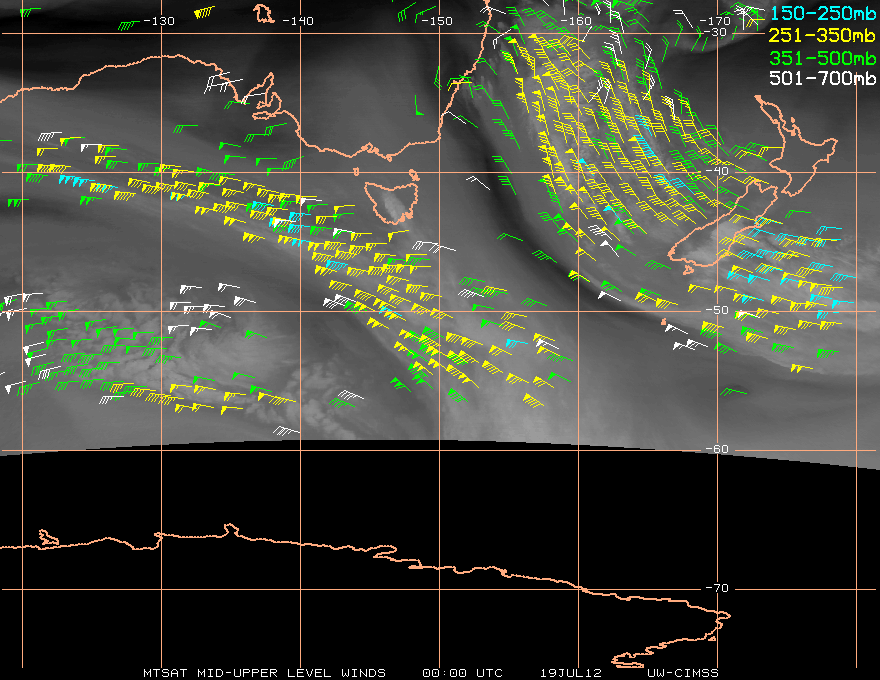Click the 00:00 UTC timestamp
880x680 pixels.
[462, 673]
